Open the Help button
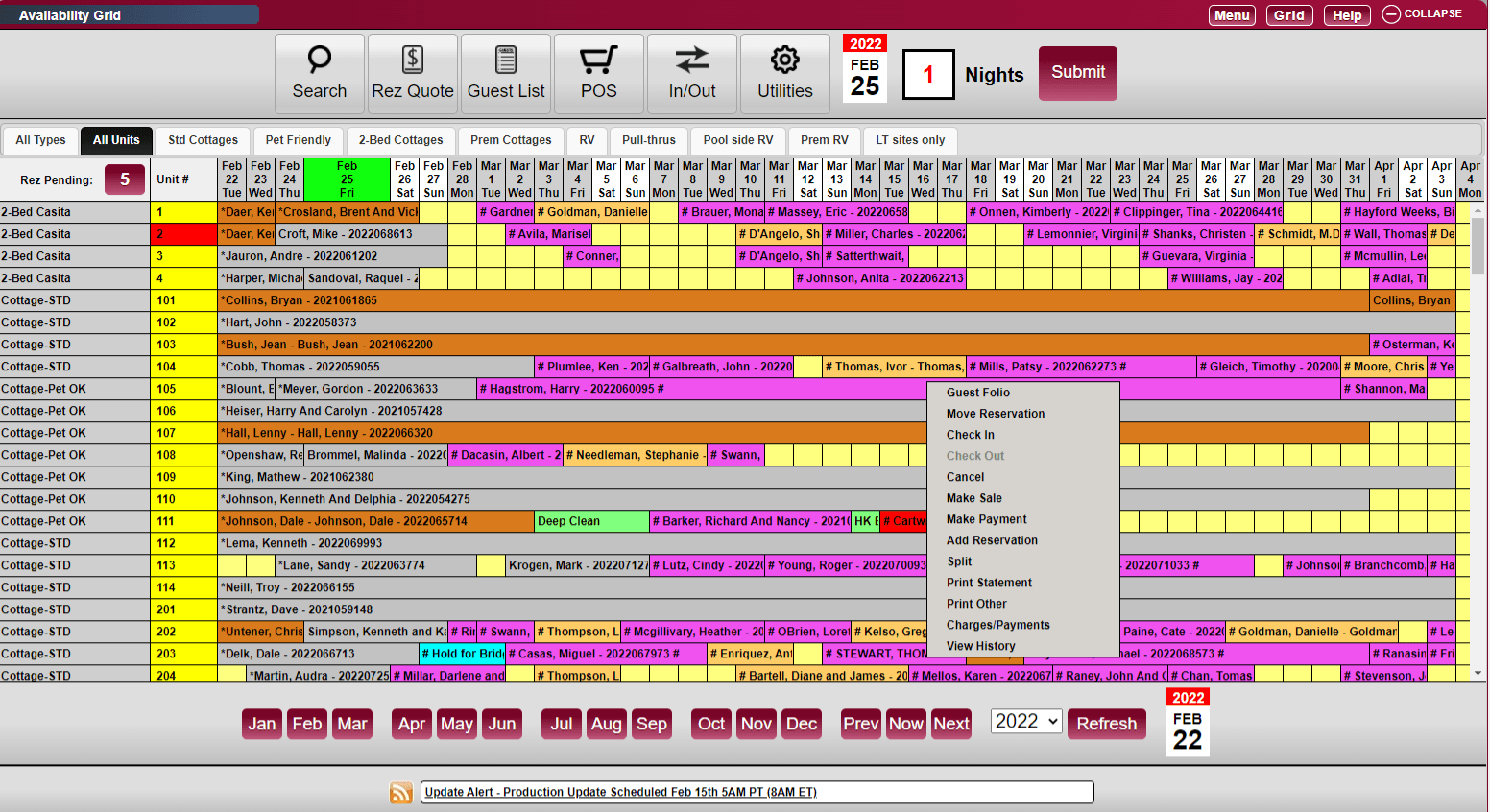The width and height of the screenshot is (1490, 812). pyautogui.click(x=1347, y=15)
